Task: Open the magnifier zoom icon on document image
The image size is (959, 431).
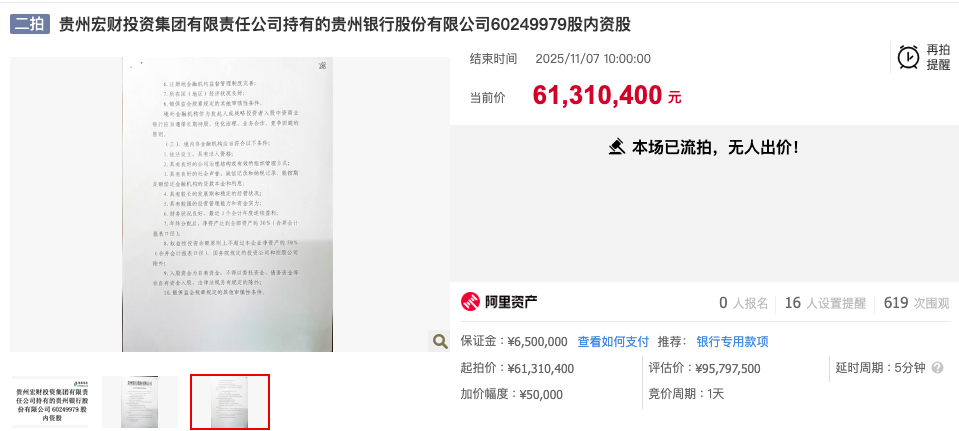Action: 439,341
